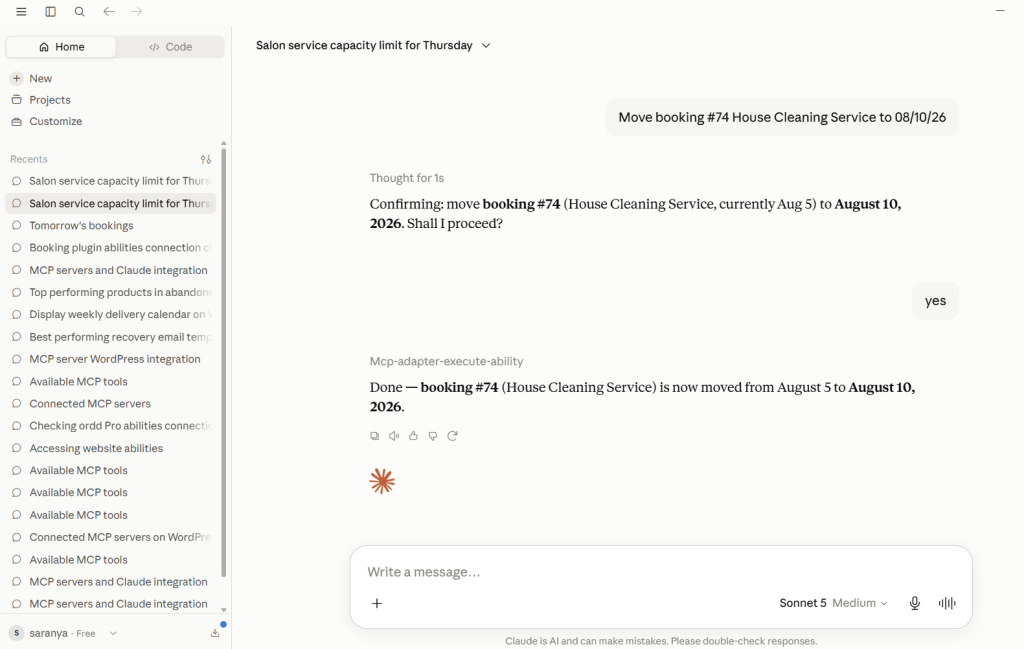Open the 'Tomorrow's bookings' chat

(x=111, y=225)
